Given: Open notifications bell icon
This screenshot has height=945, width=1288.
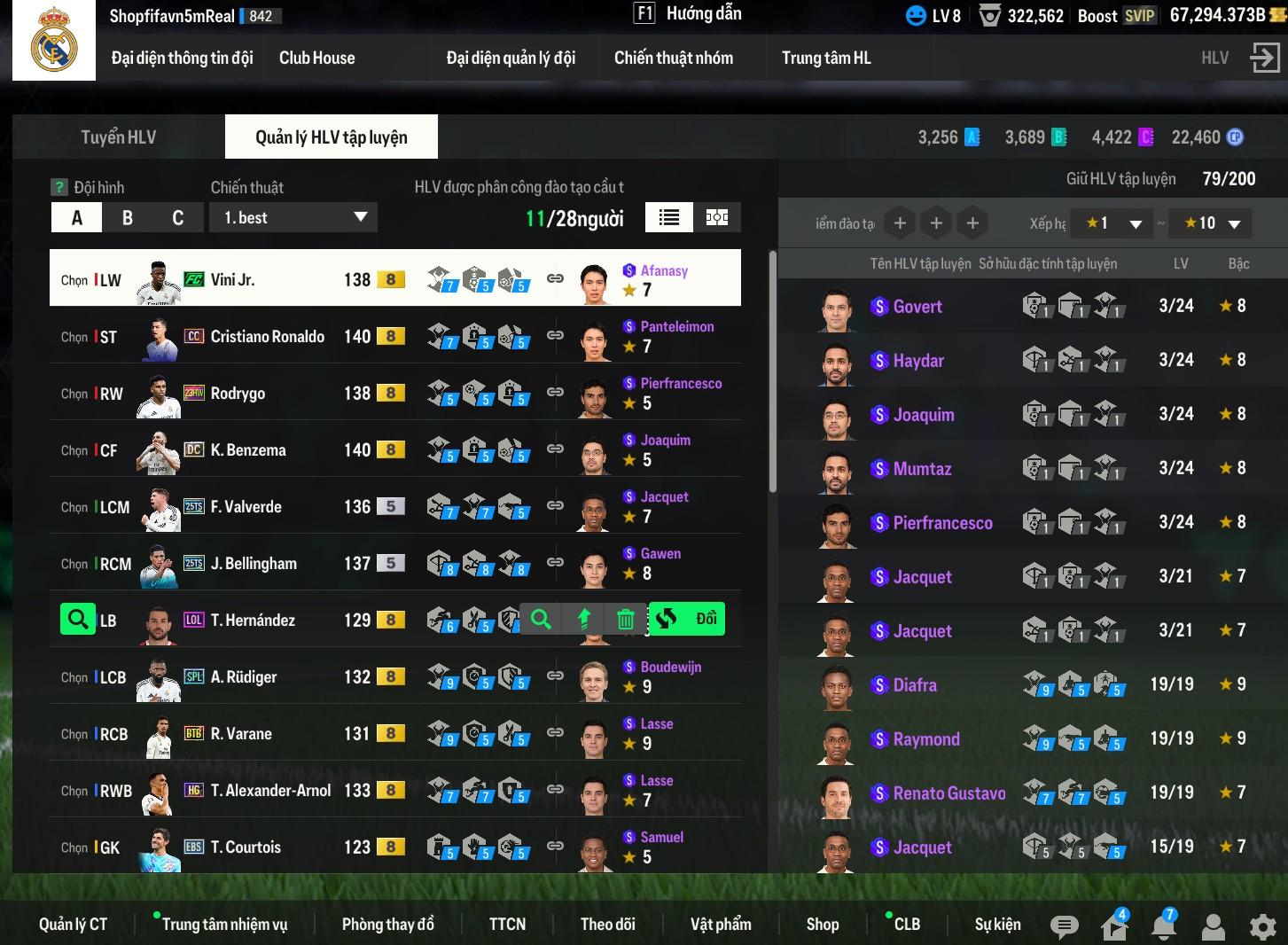Looking at the screenshot, I should click(x=1163, y=925).
